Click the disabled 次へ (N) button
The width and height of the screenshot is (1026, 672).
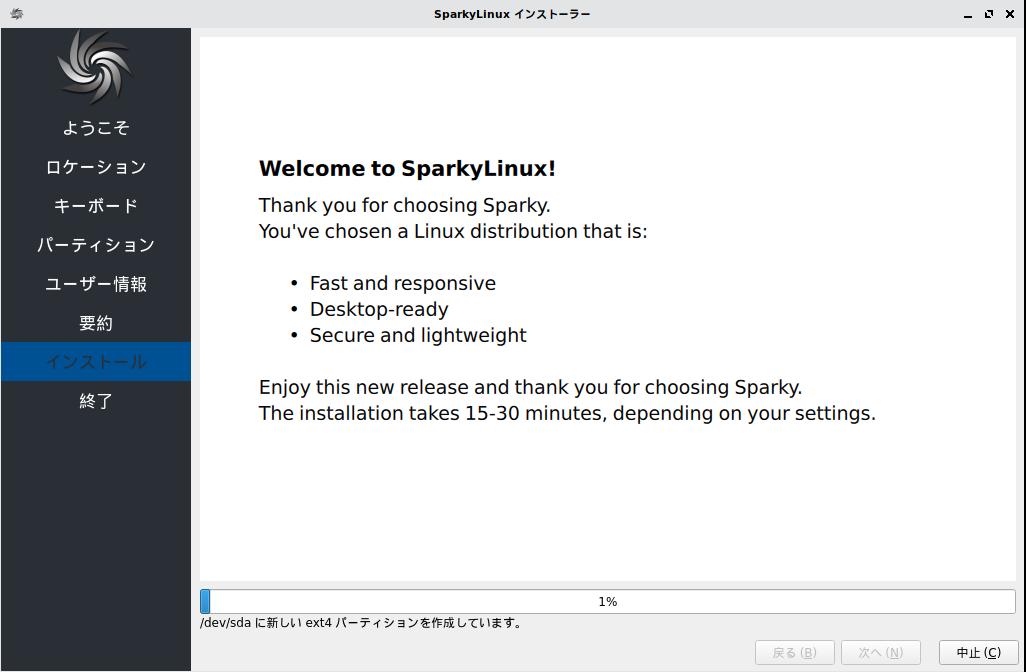point(880,652)
